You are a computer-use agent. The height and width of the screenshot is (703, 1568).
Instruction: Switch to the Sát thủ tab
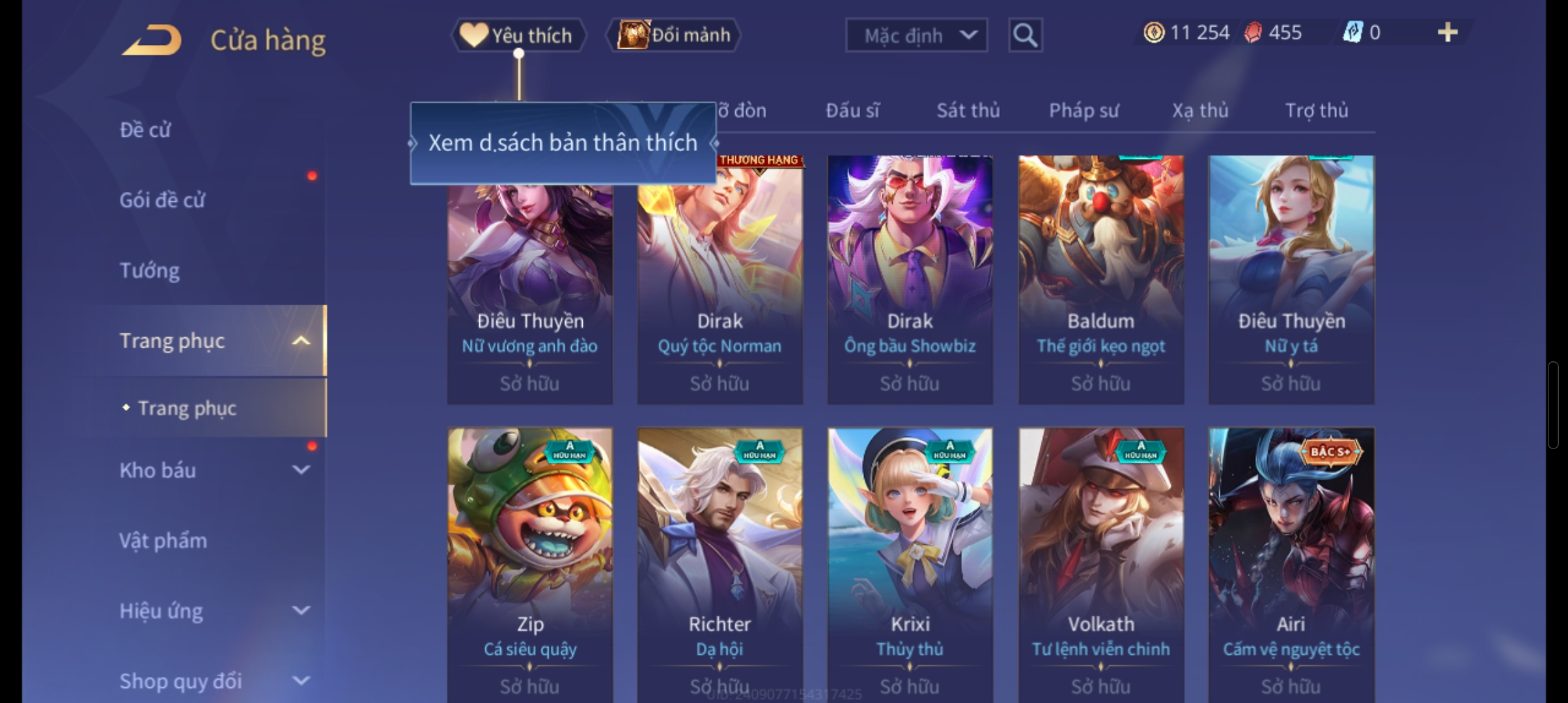pyautogui.click(x=968, y=111)
